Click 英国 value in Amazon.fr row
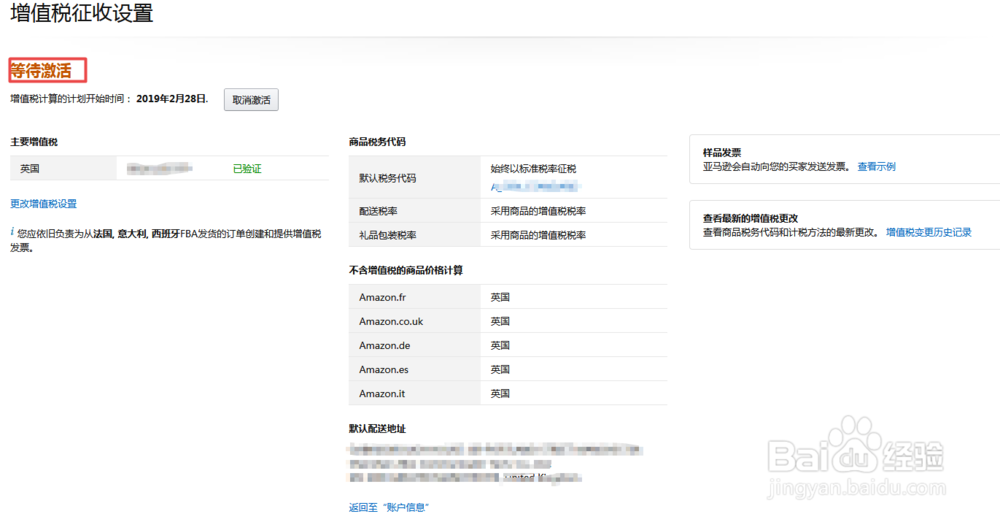This screenshot has height=522, width=1000. tap(500, 297)
